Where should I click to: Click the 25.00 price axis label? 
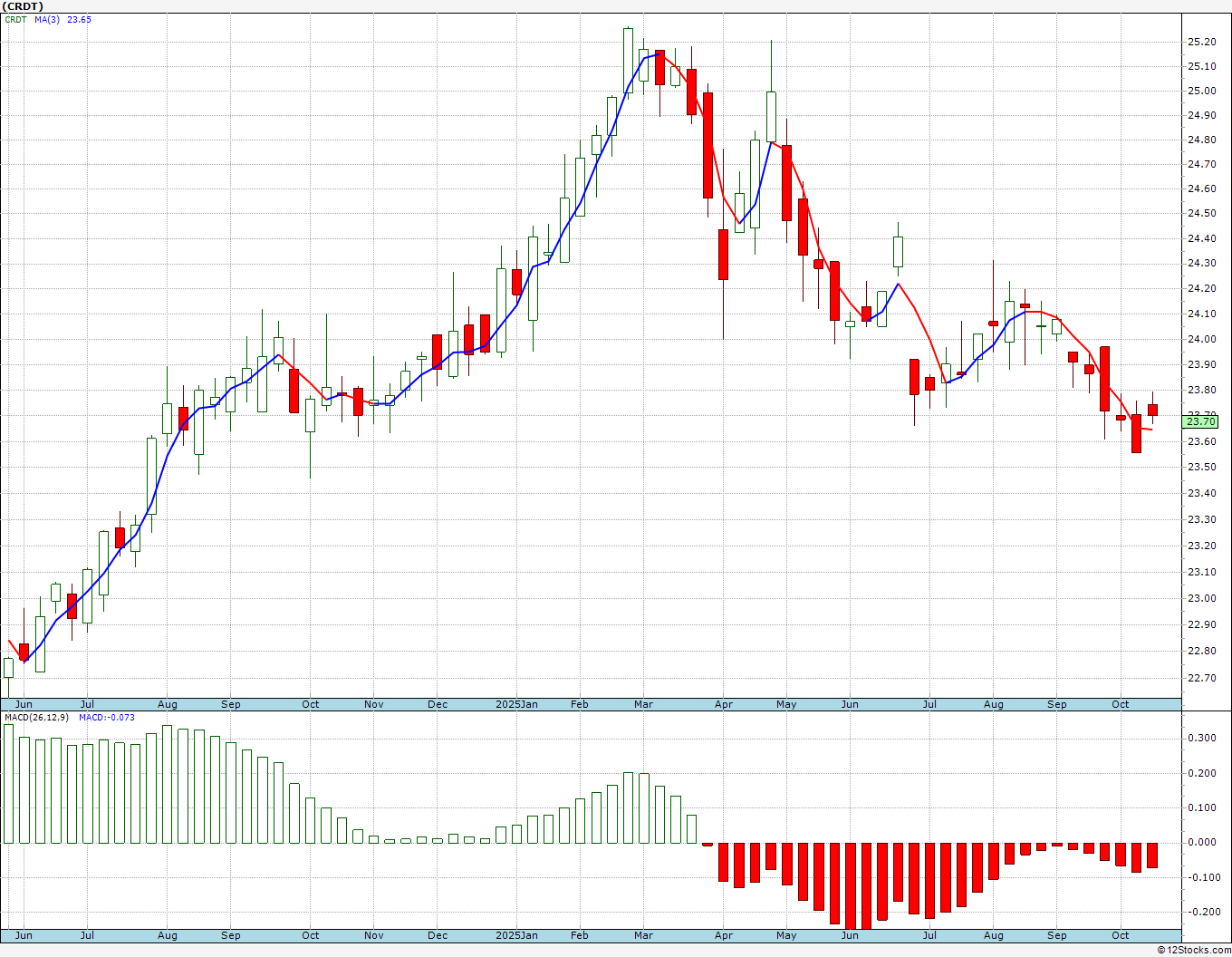pyautogui.click(x=1201, y=91)
